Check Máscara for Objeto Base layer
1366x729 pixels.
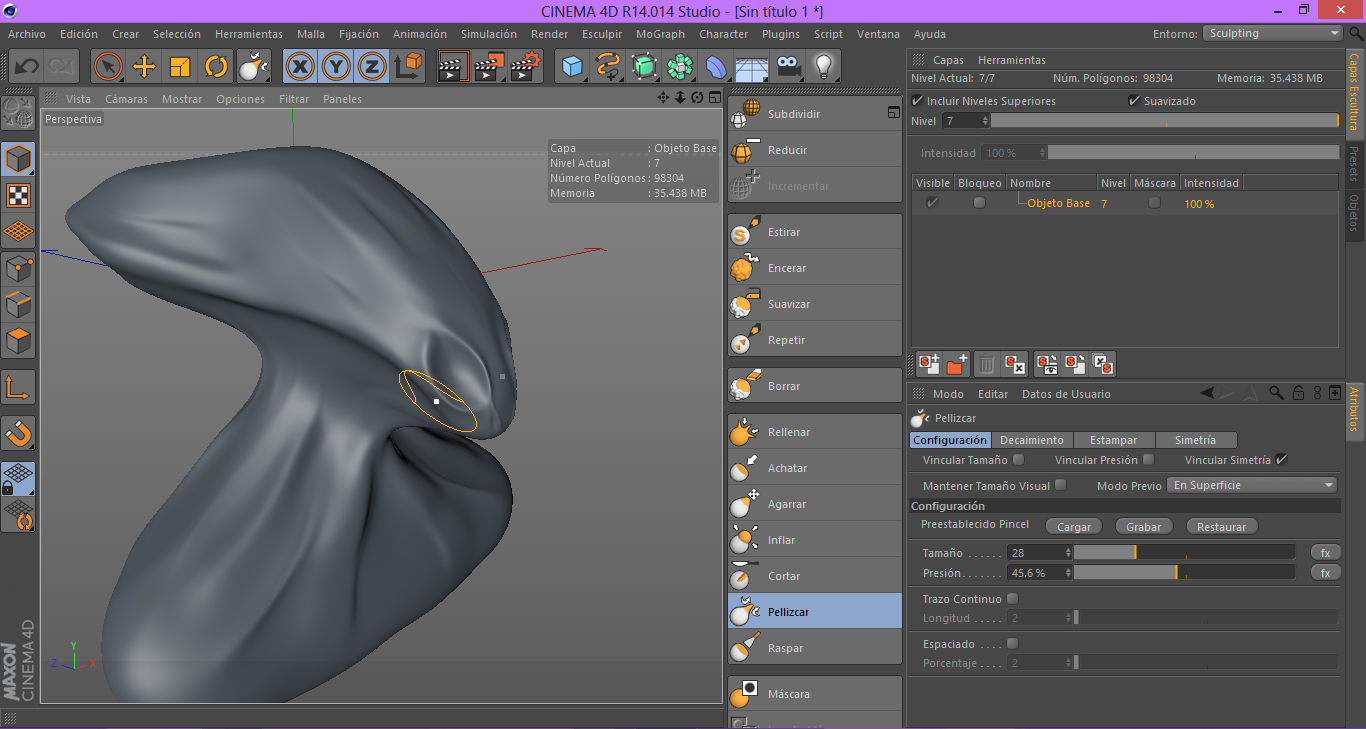pos(1155,203)
